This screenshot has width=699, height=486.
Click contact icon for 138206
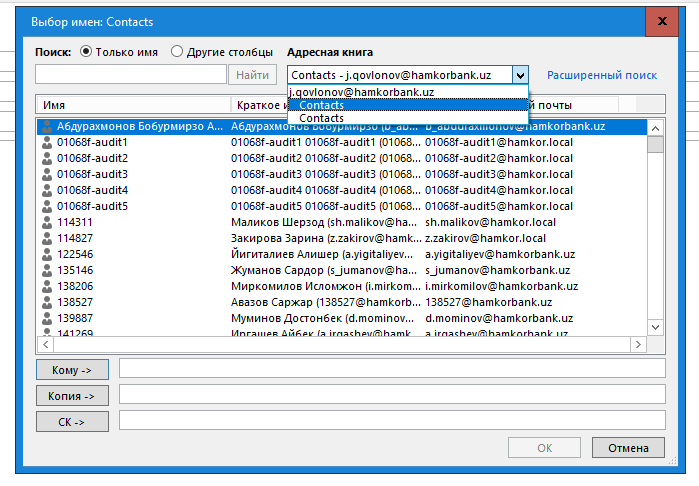47,286
